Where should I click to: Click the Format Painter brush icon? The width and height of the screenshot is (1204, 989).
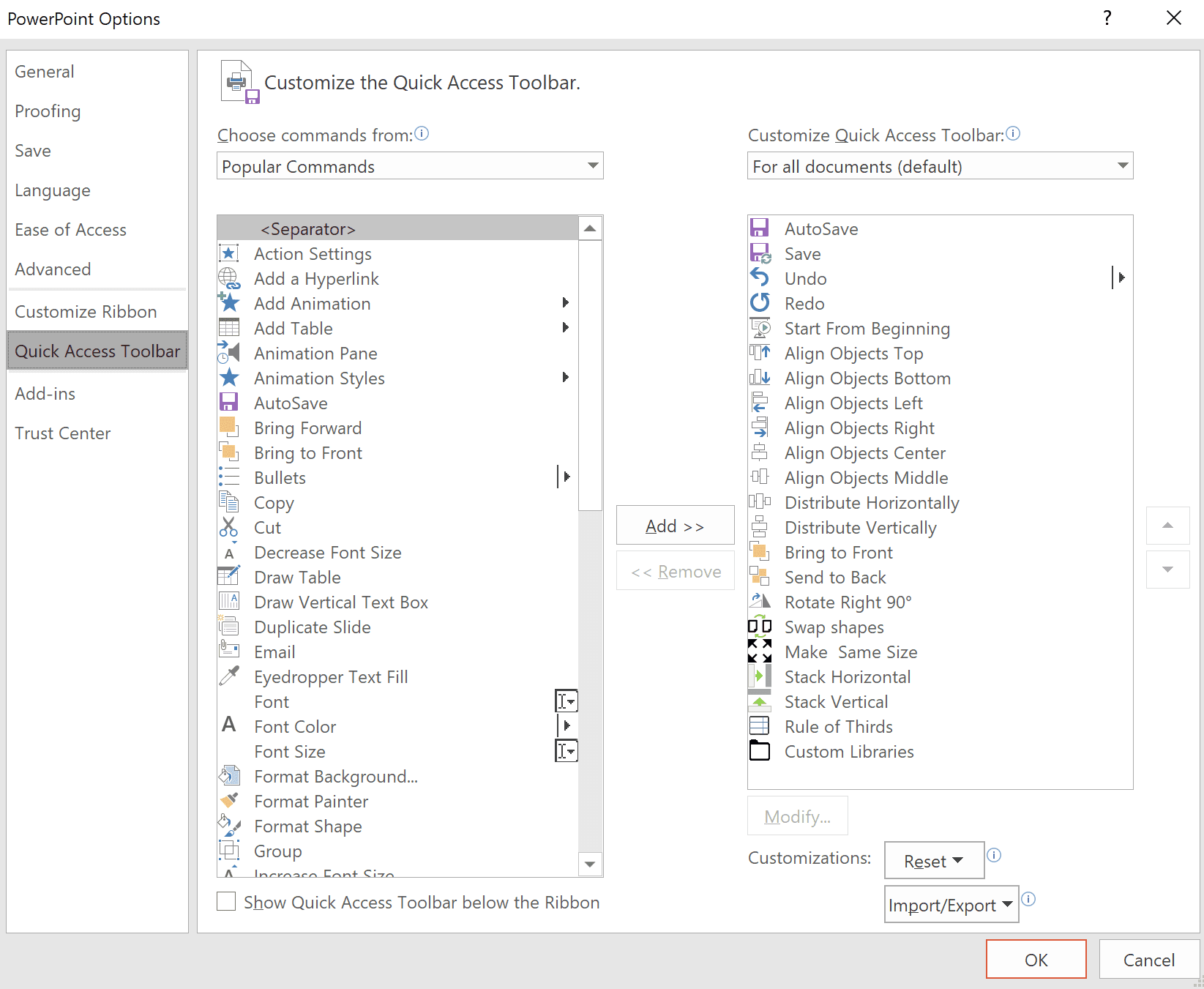click(x=229, y=801)
